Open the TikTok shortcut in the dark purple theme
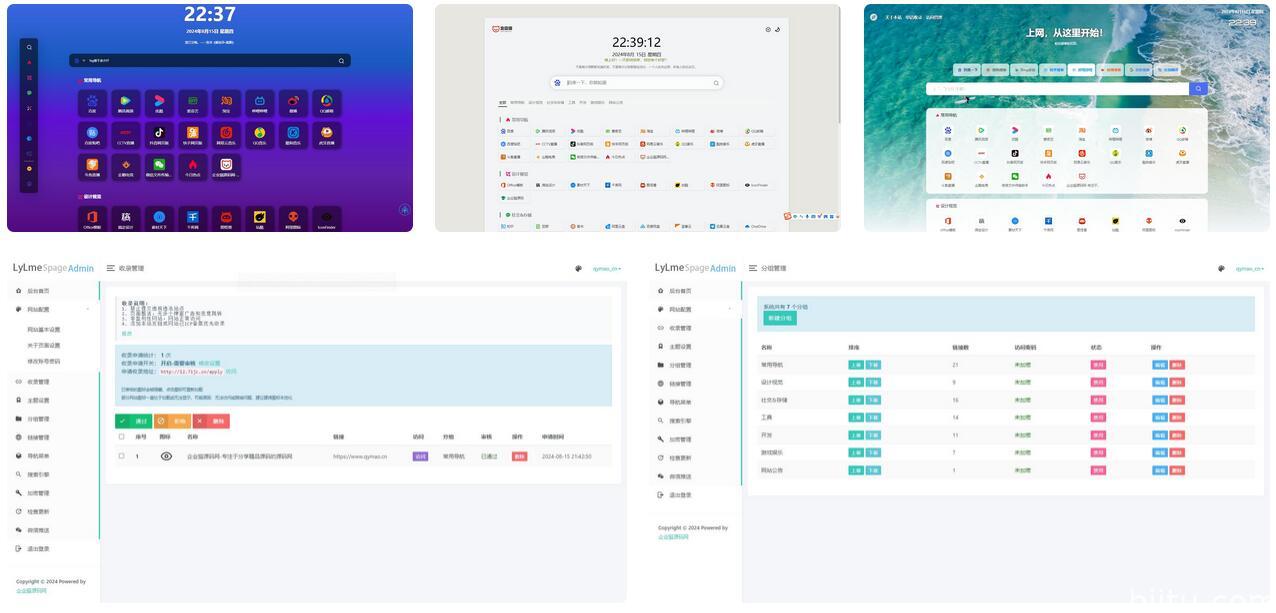Viewport: 1276px width, 613px height. tap(158, 133)
